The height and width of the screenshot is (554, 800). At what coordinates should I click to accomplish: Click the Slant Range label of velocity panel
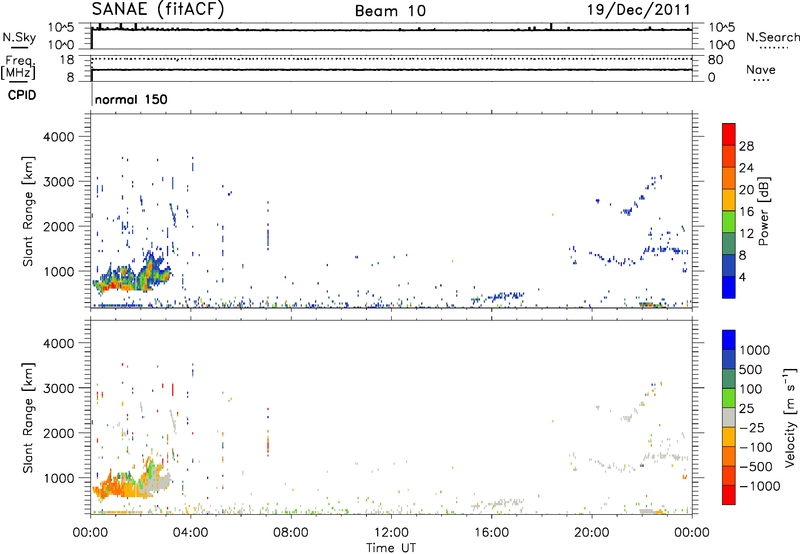point(28,418)
